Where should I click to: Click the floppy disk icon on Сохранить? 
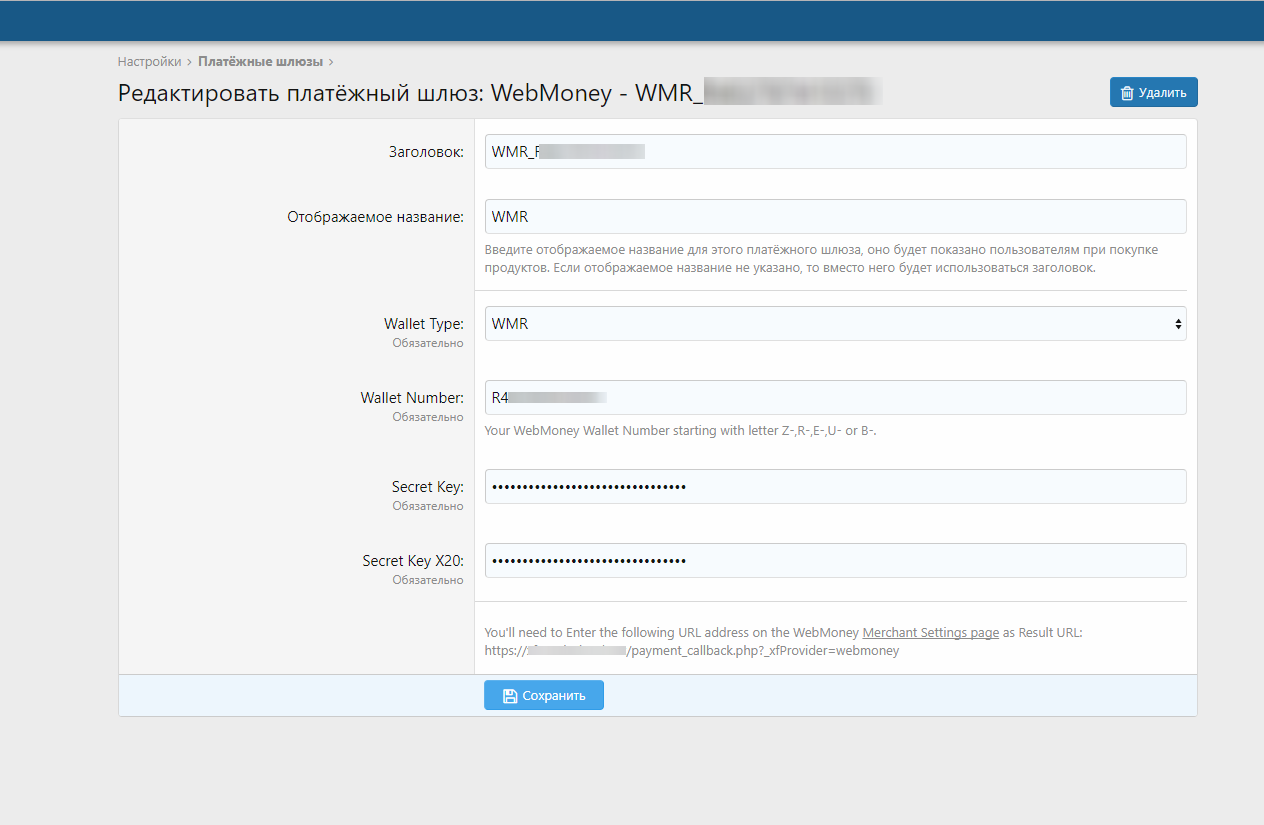(509, 696)
